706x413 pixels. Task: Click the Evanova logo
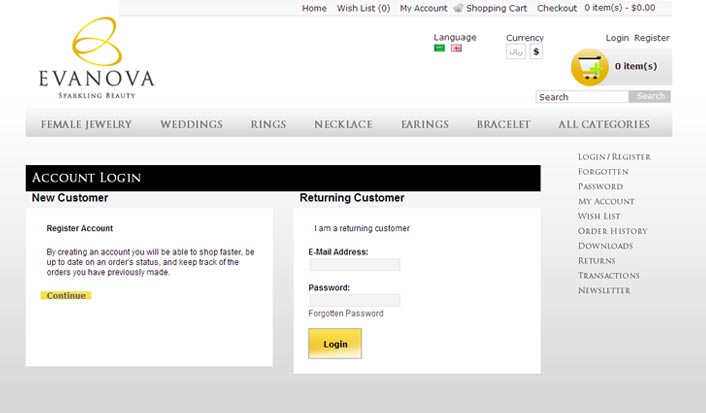[x=96, y=58]
